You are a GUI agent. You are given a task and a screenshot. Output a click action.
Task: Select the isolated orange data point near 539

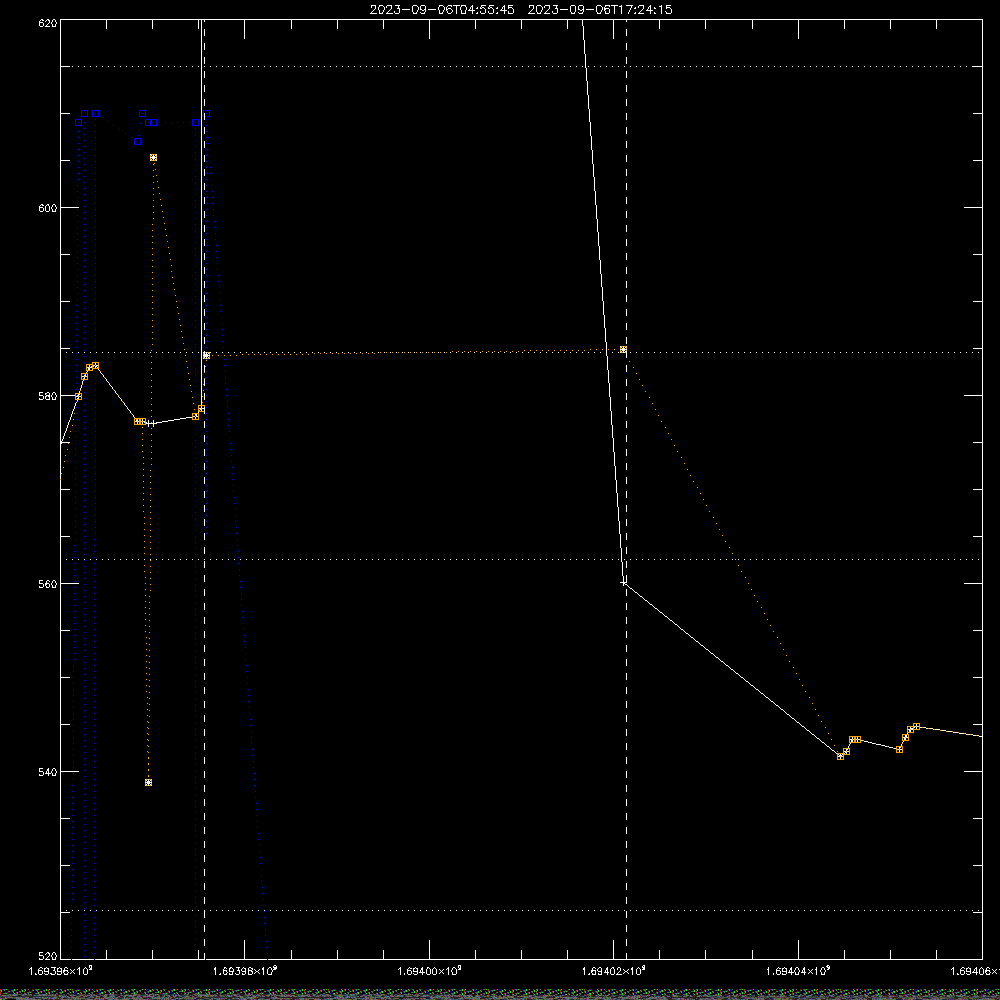point(149,783)
